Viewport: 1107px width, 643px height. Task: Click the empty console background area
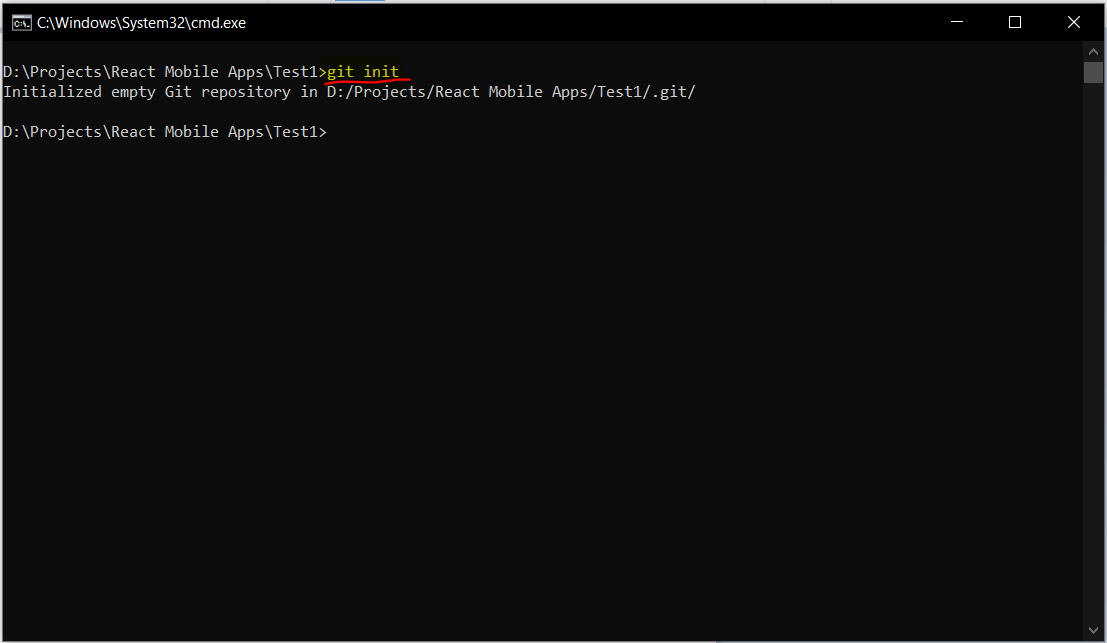click(550, 400)
